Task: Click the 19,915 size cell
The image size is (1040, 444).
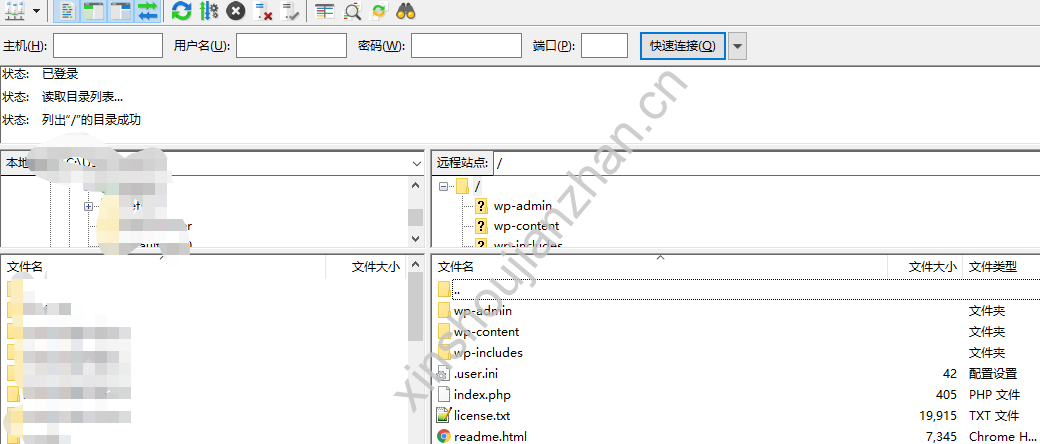Action: pyautogui.click(x=938, y=416)
